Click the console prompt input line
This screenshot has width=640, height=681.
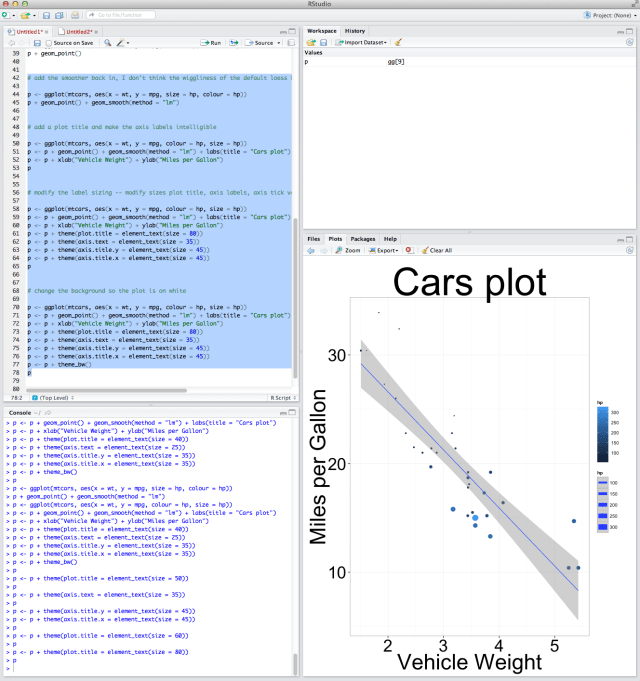[x=150, y=668]
